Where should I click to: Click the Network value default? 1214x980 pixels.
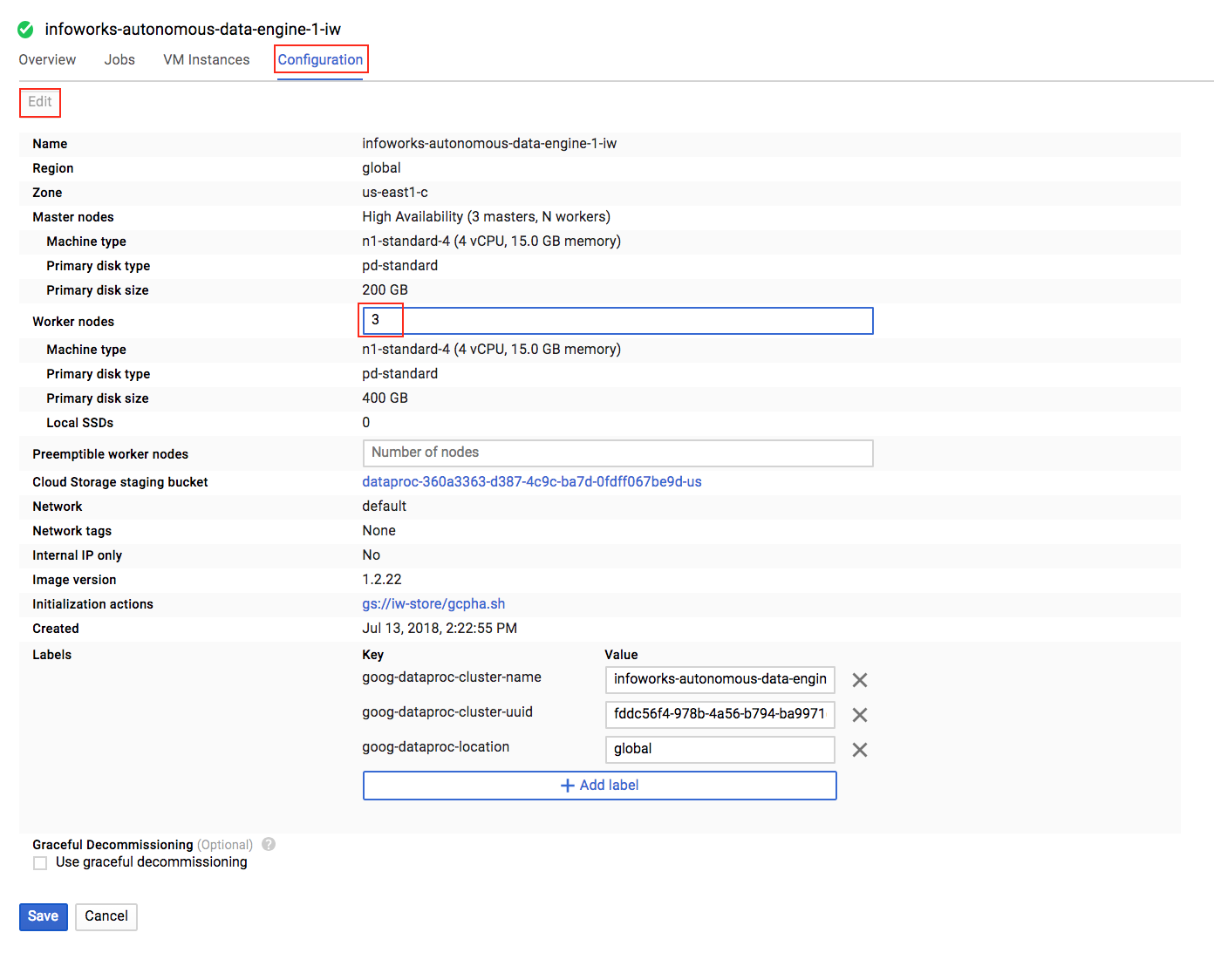tap(384, 506)
